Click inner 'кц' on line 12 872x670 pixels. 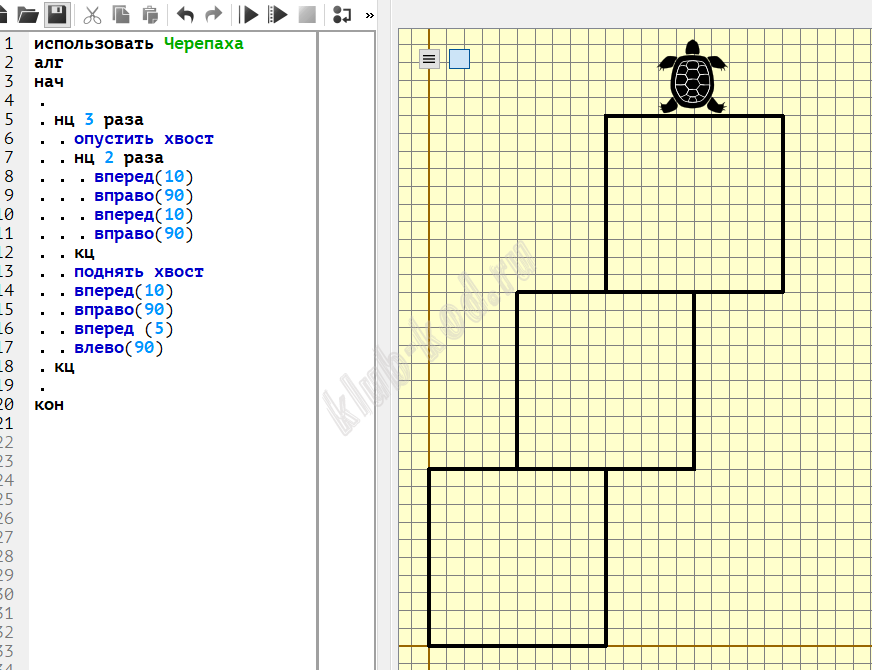pyautogui.click(x=84, y=253)
